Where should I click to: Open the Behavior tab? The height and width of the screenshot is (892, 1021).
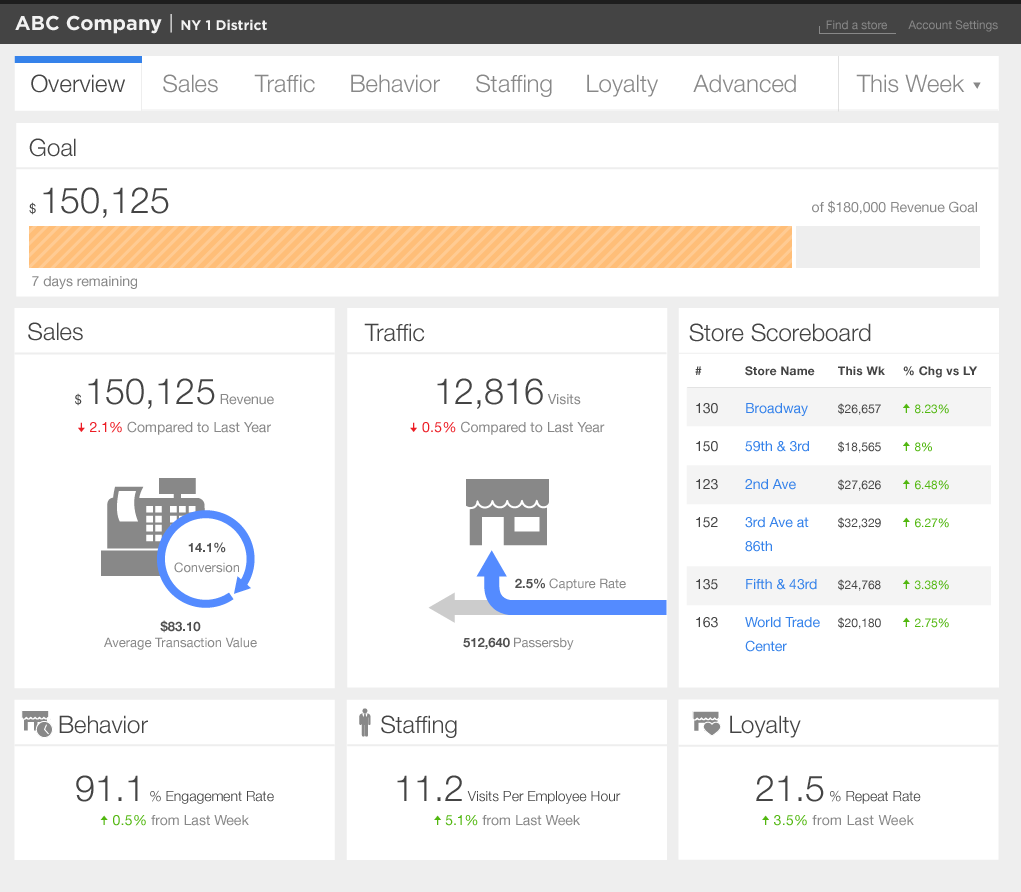pos(395,84)
